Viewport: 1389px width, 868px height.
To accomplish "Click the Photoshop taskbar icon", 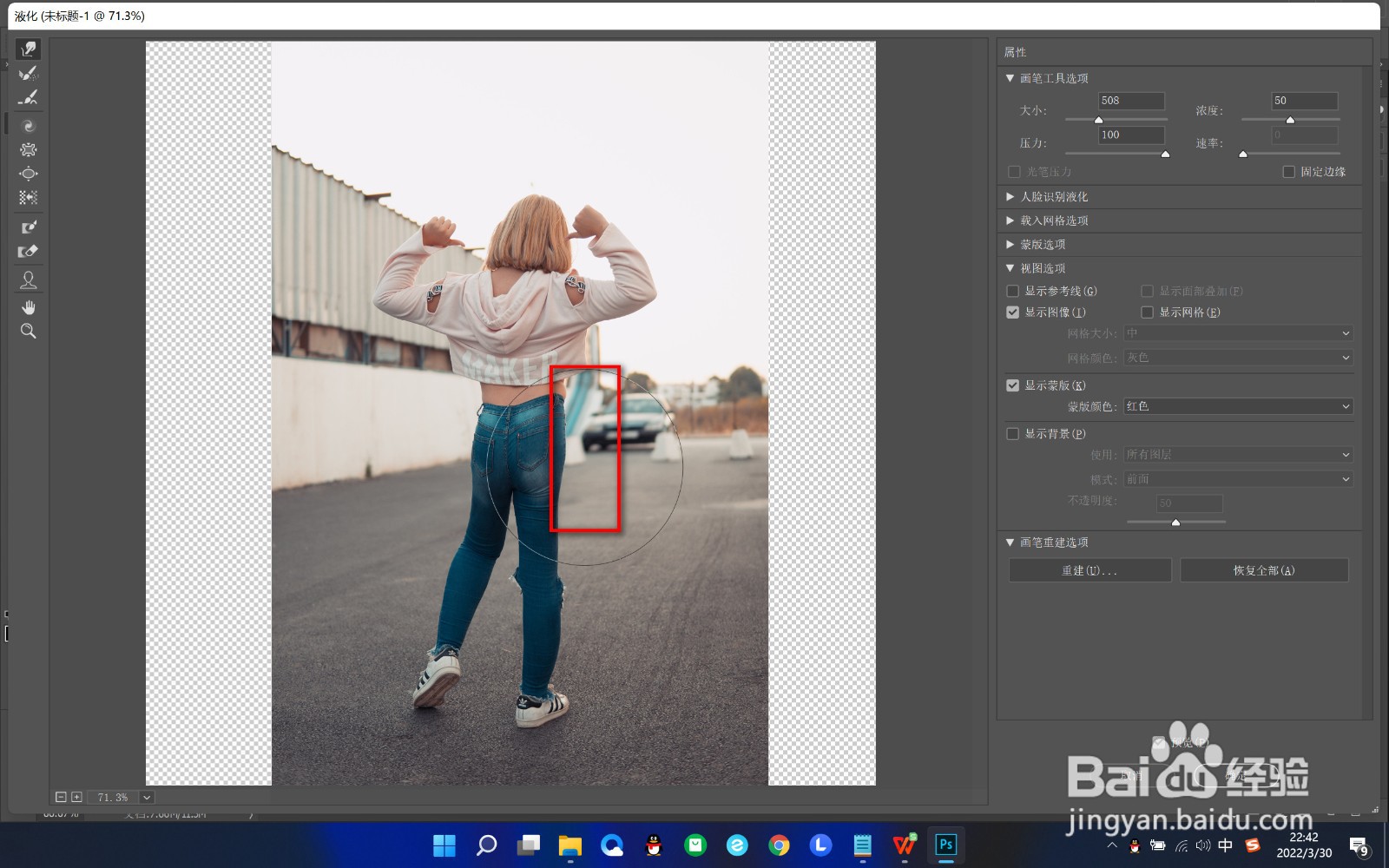I will coord(945,845).
